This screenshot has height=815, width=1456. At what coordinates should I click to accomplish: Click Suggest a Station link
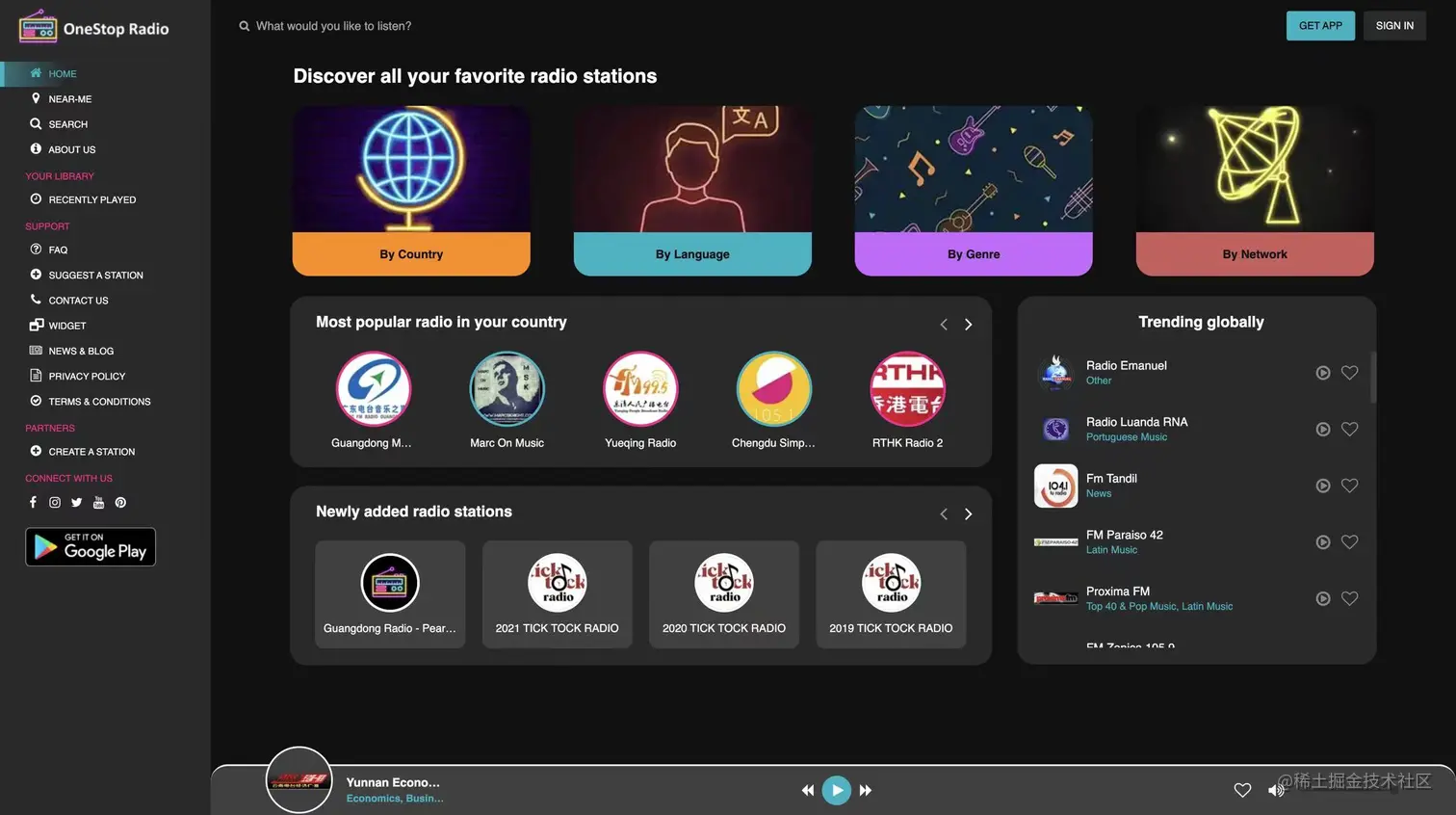click(x=87, y=275)
